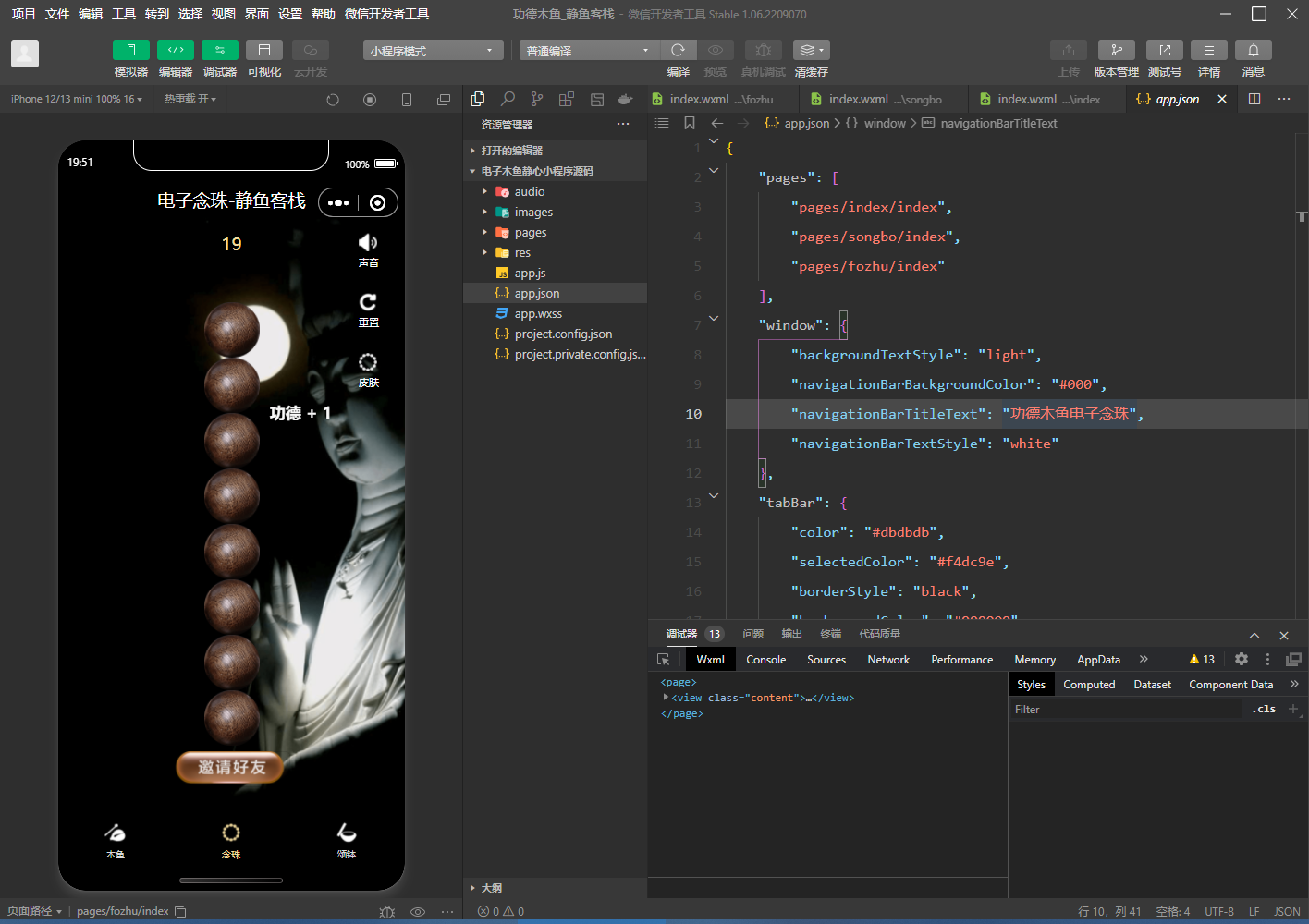
Task: Toggle the simulator panel button
Action: [x=130, y=50]
